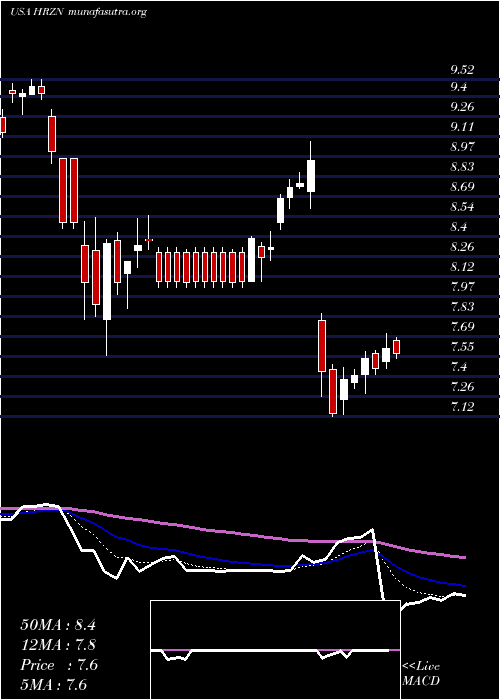Click the last red candlestick on the right
Screen dimensions: 500x700
tap(396, 347)
